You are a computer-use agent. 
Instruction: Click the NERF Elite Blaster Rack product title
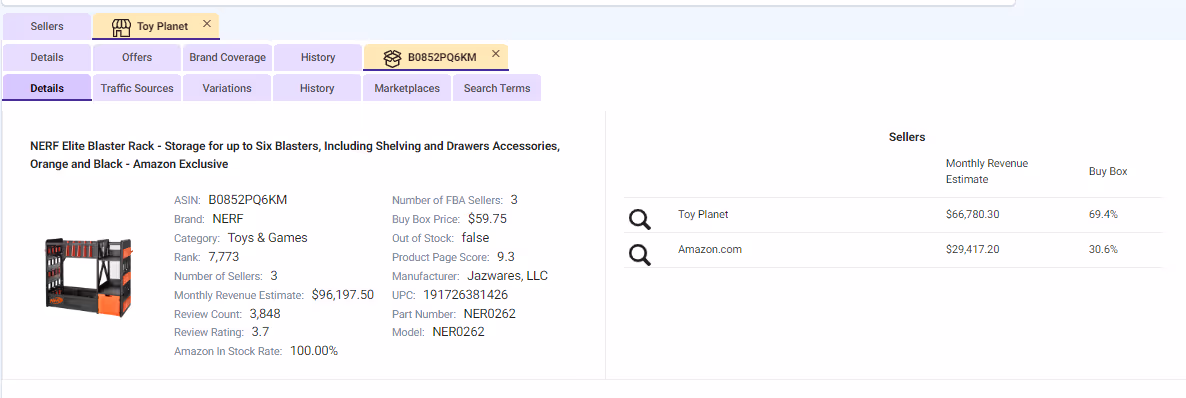pos(295,154)
